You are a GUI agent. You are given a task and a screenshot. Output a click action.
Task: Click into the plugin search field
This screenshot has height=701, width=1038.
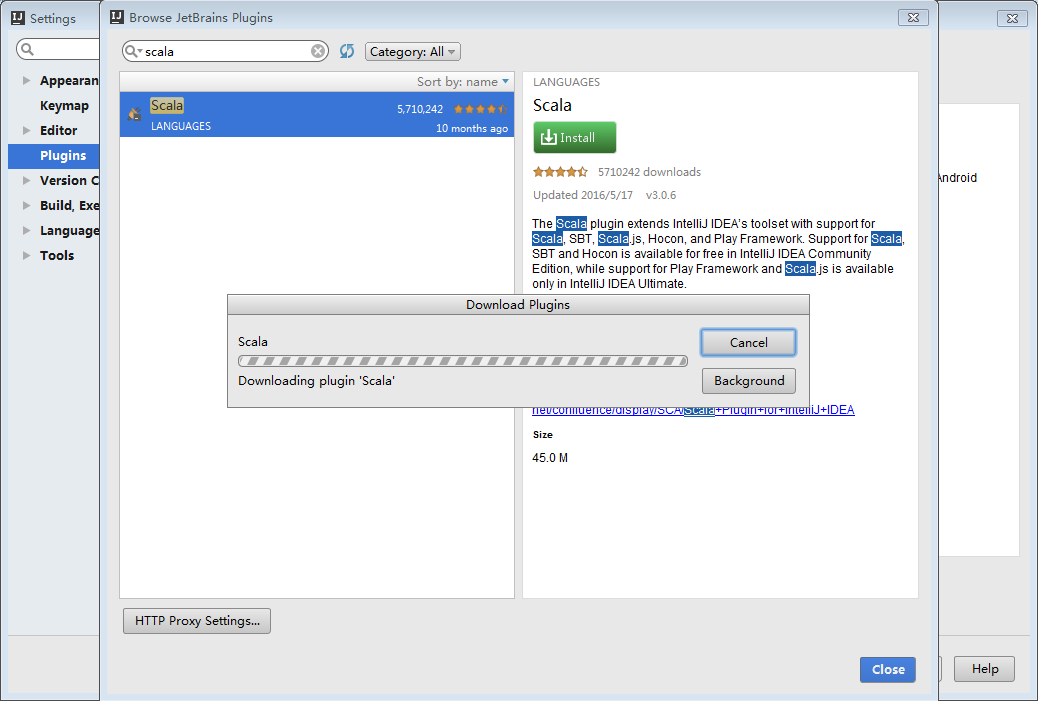[225, 51]
